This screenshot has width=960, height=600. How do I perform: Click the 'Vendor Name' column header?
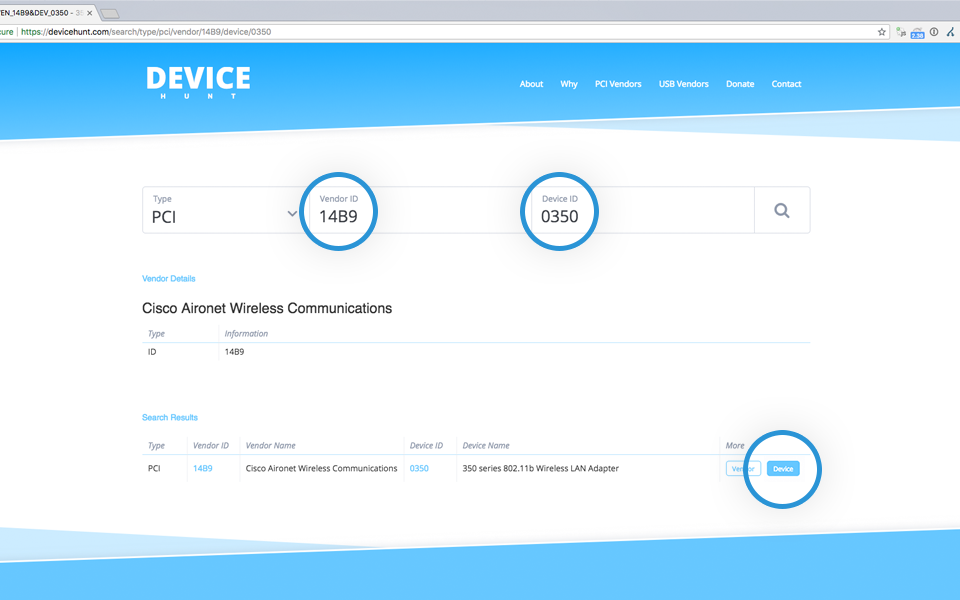point(271,446)
